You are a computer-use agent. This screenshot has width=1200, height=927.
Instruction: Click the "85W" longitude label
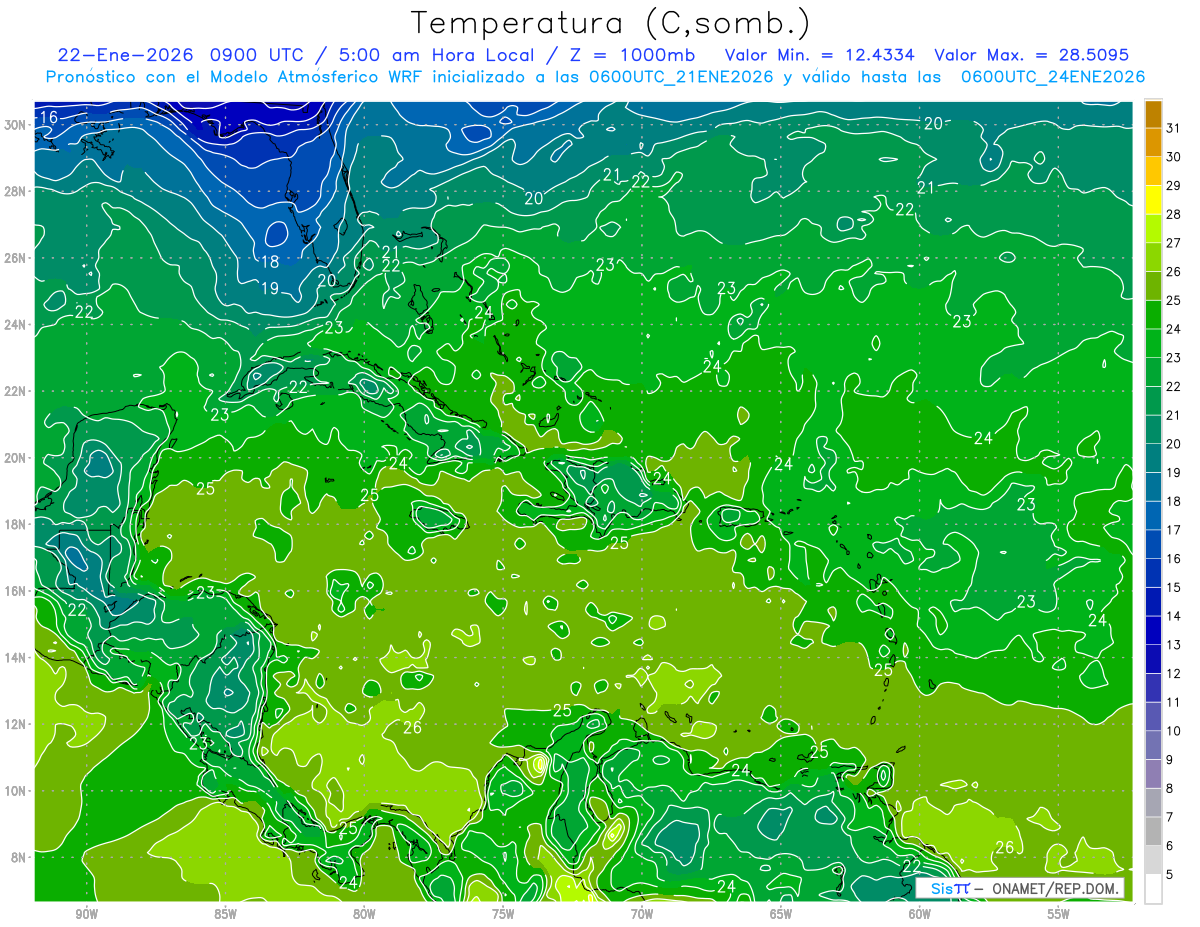225,914
